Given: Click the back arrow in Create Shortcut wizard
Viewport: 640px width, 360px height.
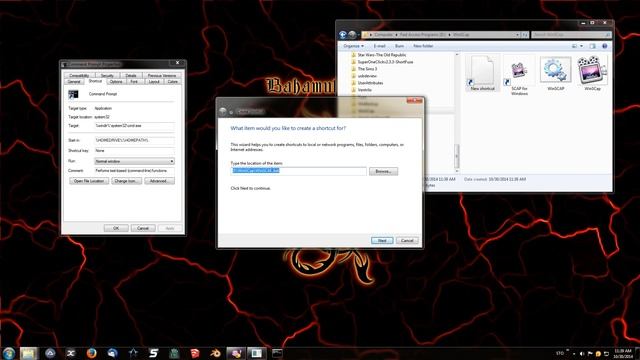Looking at the screenshot, I should (223, 111).
